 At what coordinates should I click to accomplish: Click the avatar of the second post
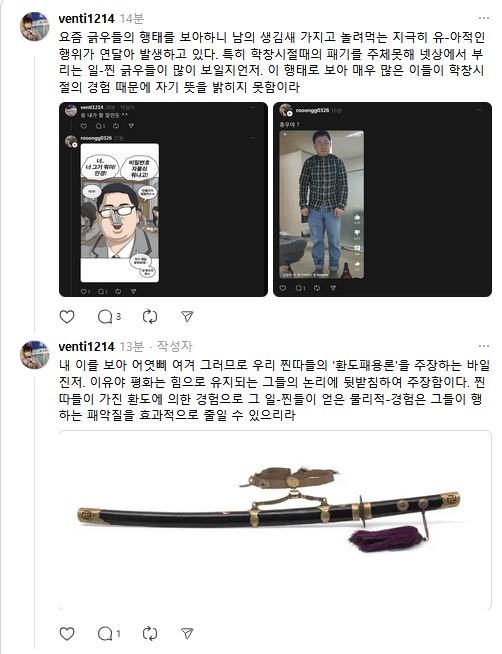(35, 355)
